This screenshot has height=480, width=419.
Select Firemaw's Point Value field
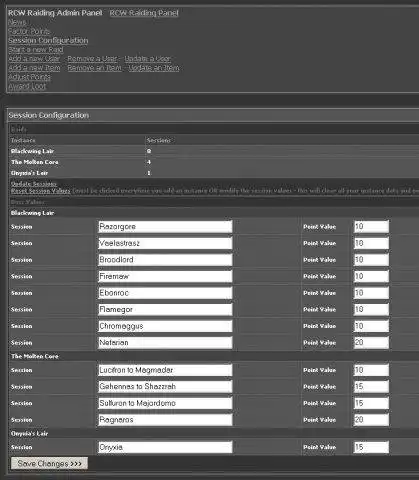pos(371,276)
